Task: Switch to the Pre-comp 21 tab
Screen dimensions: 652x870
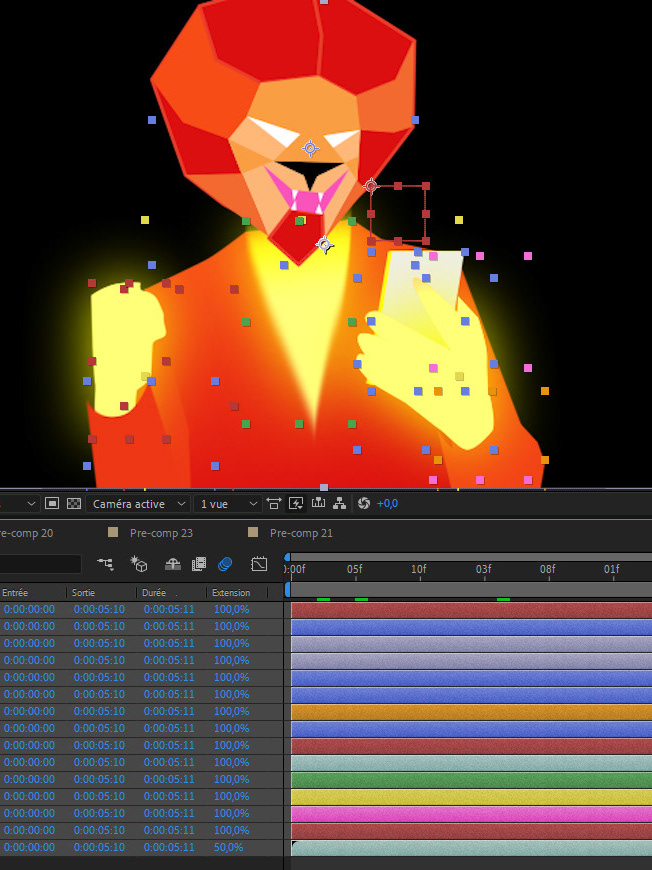Action: click(301, 533)
